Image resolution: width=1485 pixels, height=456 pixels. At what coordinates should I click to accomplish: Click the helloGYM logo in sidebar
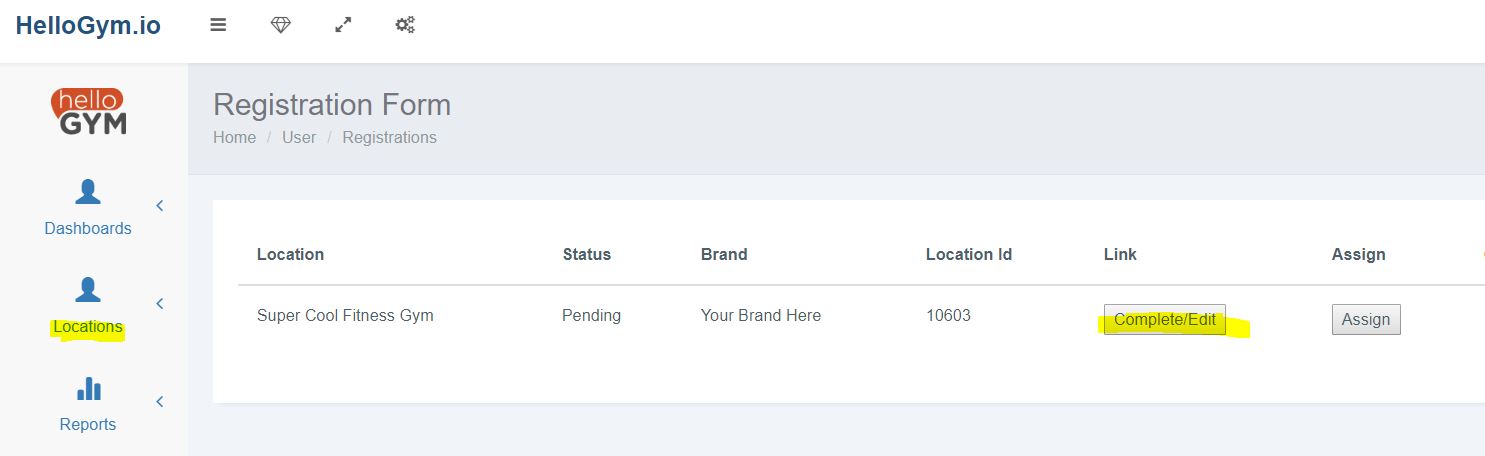(x=88, y=111)
